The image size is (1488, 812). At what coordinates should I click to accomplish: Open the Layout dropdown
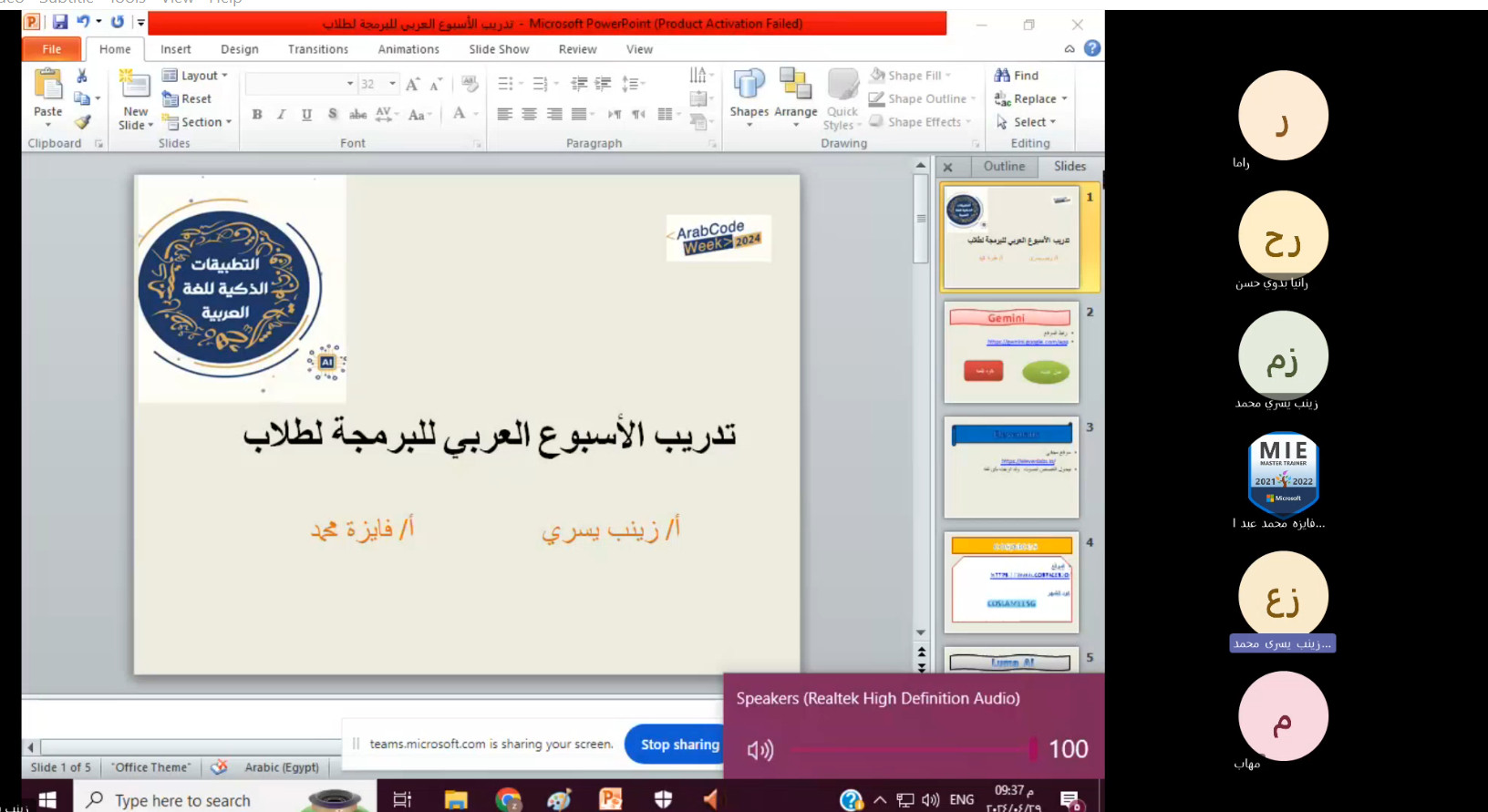point(195,76)
